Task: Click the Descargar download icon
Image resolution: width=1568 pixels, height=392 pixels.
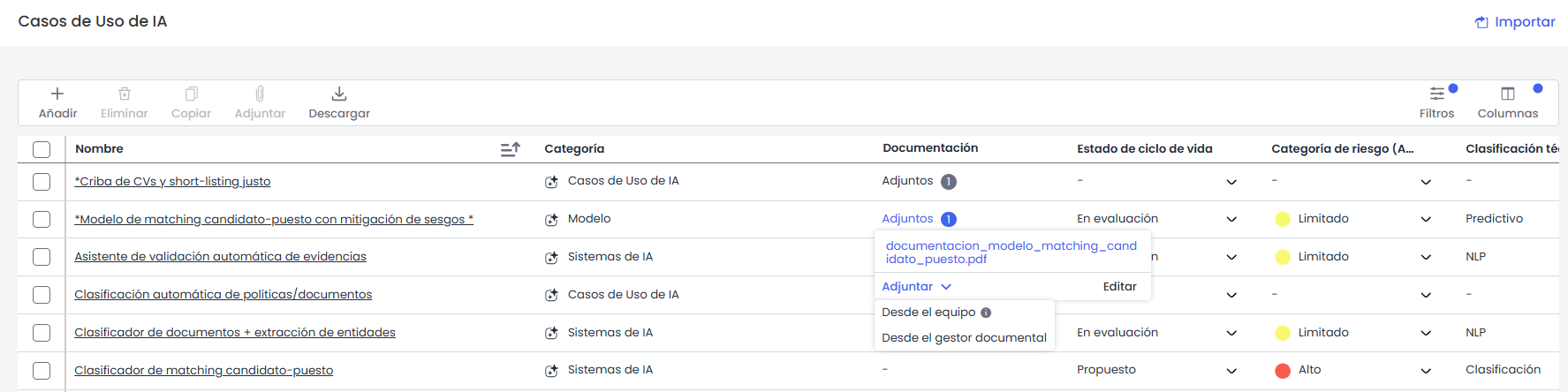Action: click(x=339, y=94)
